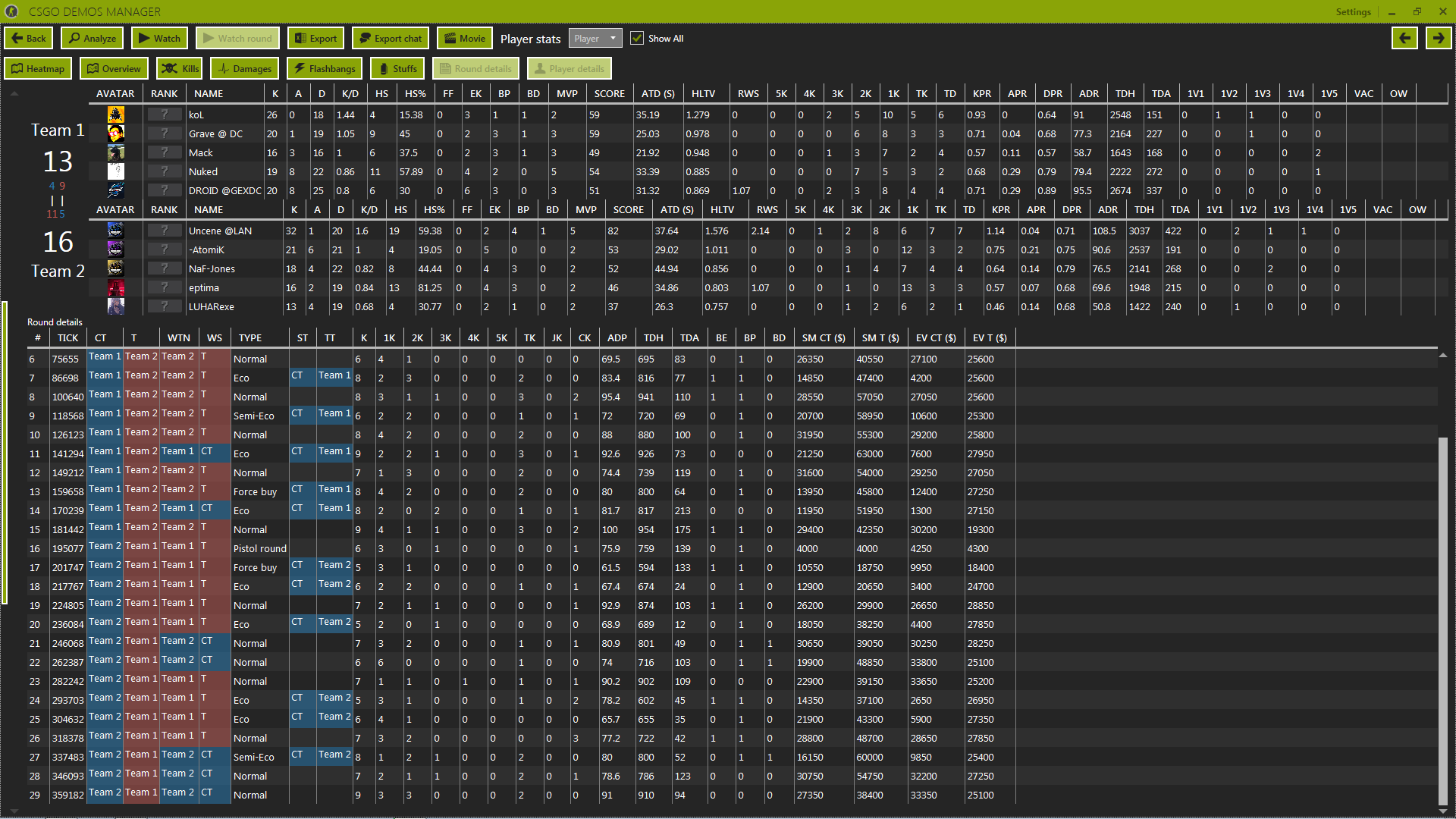Image resolution: width=1456 pixels, height=819 pixels.
Task: Start the demo with Watch button
Action: click(159, 39)
